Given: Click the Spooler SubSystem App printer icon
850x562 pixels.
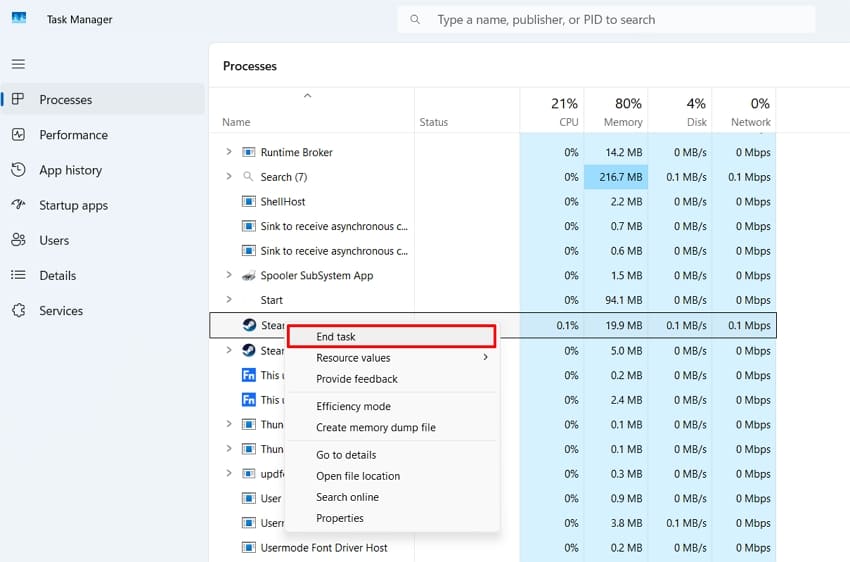Looking at the screenshot, I should click(x=248, y=275).
